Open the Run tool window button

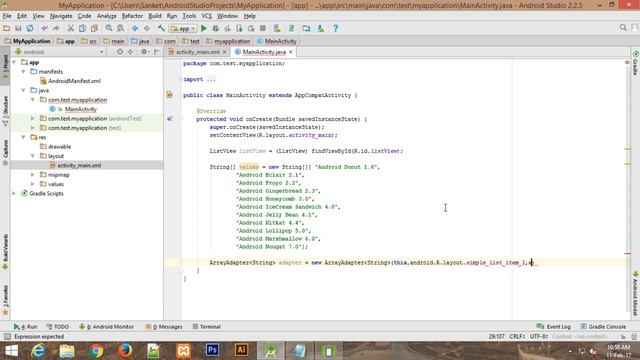tap(25, 327)
